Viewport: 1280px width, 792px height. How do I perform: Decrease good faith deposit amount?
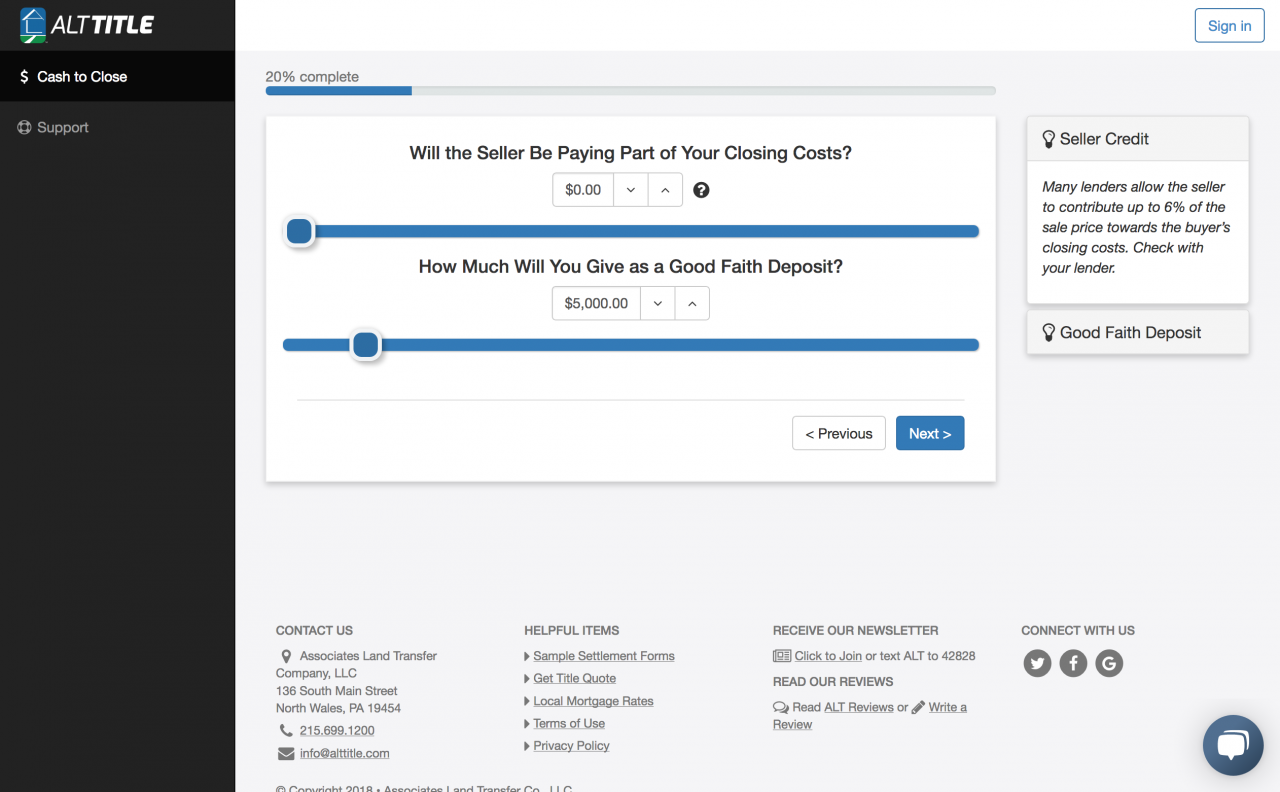tap(658, 303)
